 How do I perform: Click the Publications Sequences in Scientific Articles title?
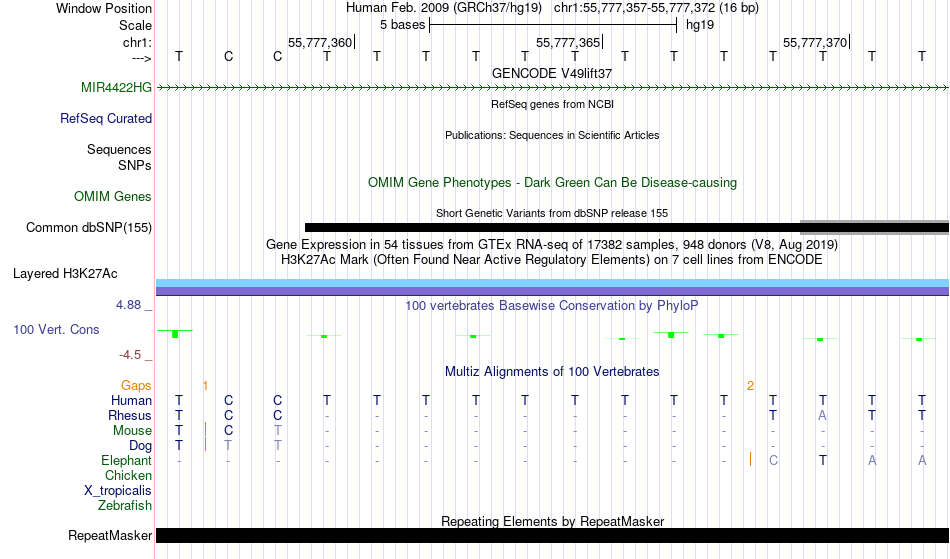[552, 135]
